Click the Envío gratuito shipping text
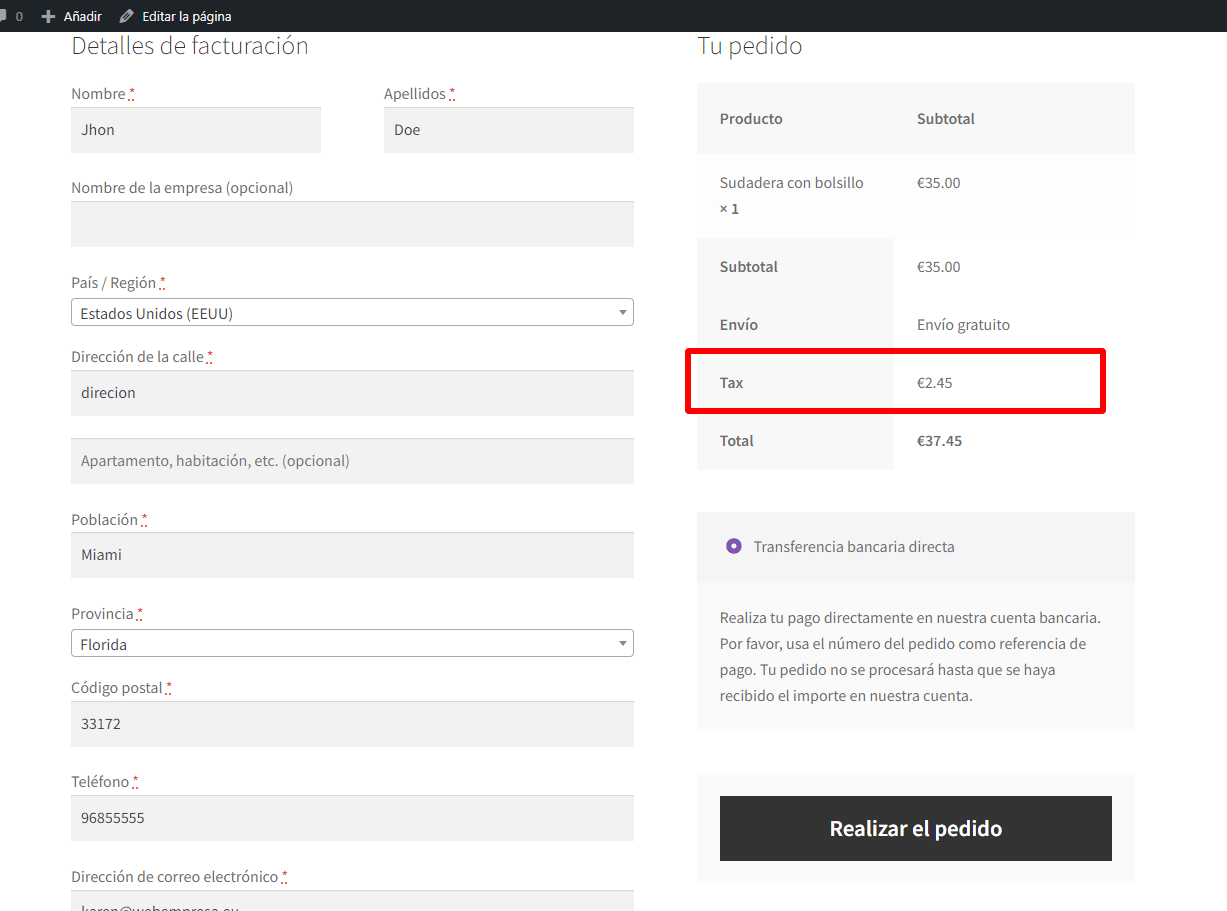 963,325
